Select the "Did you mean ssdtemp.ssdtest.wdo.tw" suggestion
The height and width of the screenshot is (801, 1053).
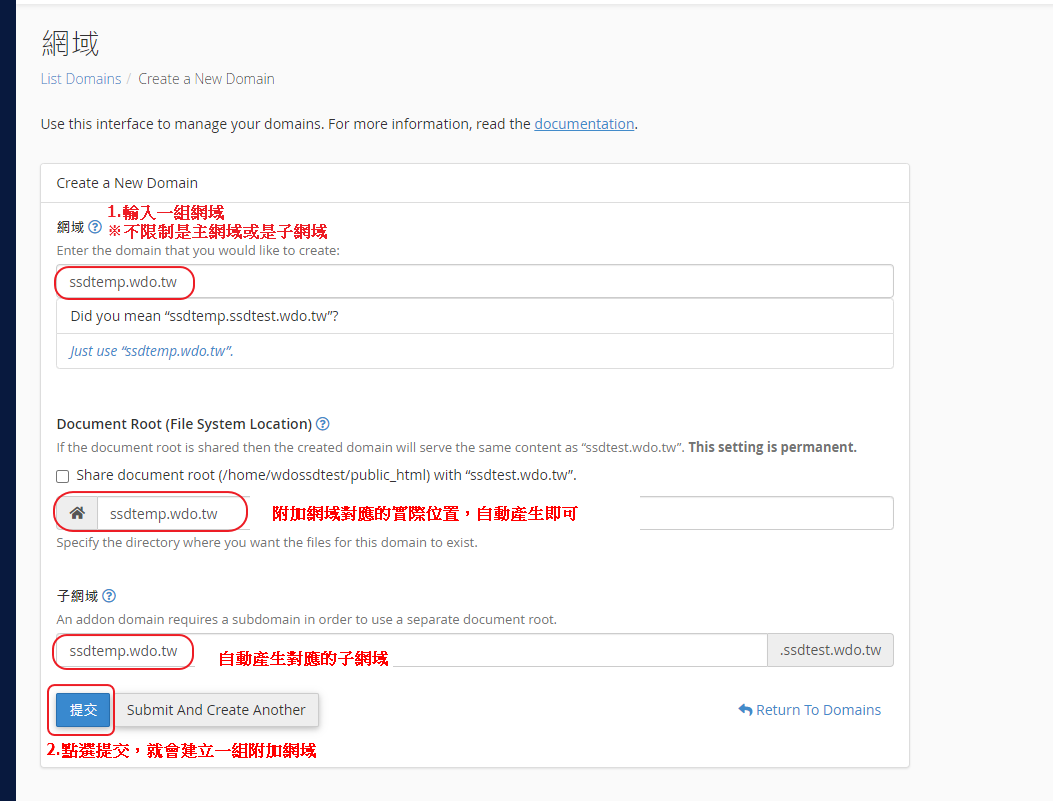click(x=205, y=316)
